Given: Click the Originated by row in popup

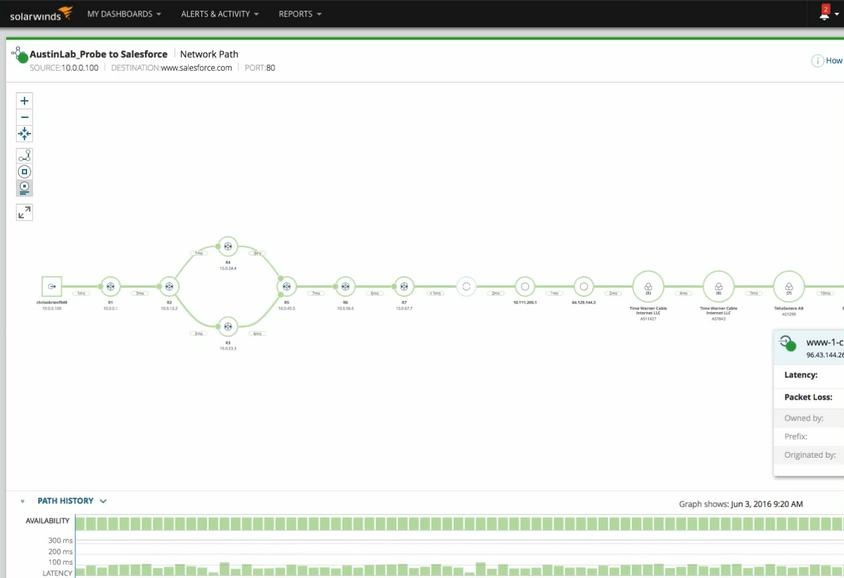Looking at the screenshot, I should 808,455.
